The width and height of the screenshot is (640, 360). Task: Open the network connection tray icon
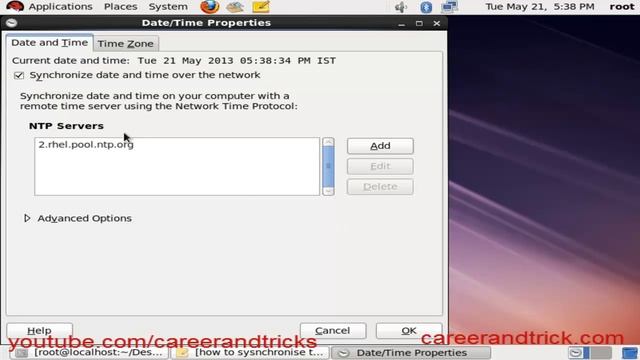click(450, 7)
